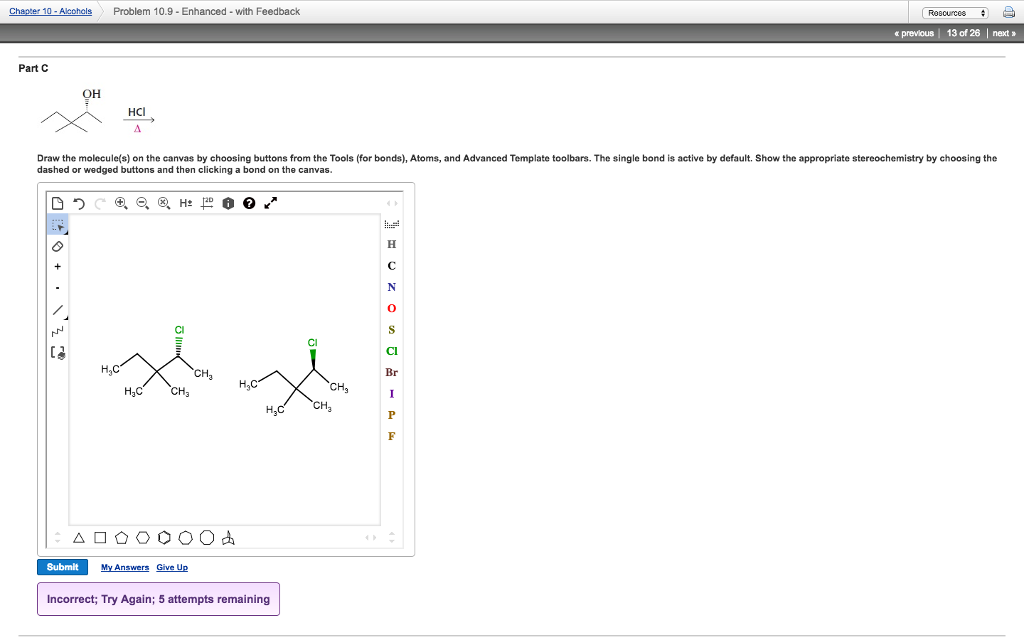Screen dimensions: 1024x640
Task: Zoom out of the drawing canvas
Action: pyautogui.click(x=143, y=202)
